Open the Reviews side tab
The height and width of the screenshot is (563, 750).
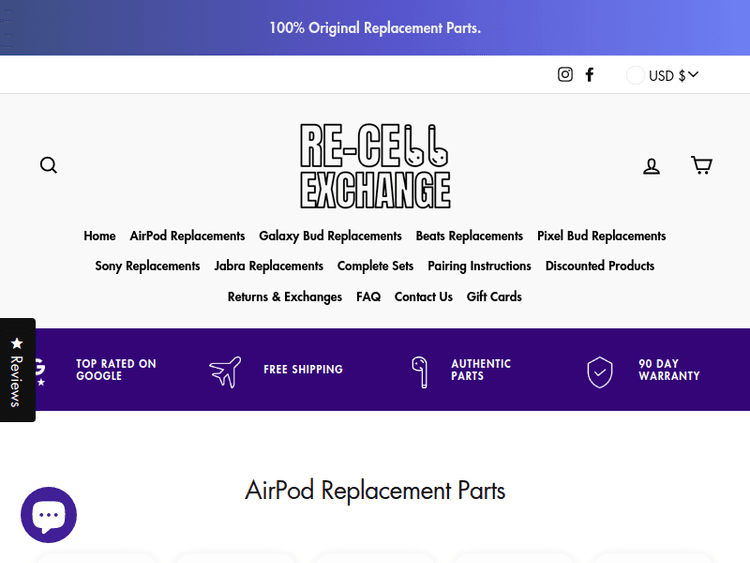(x=17, y=370)
